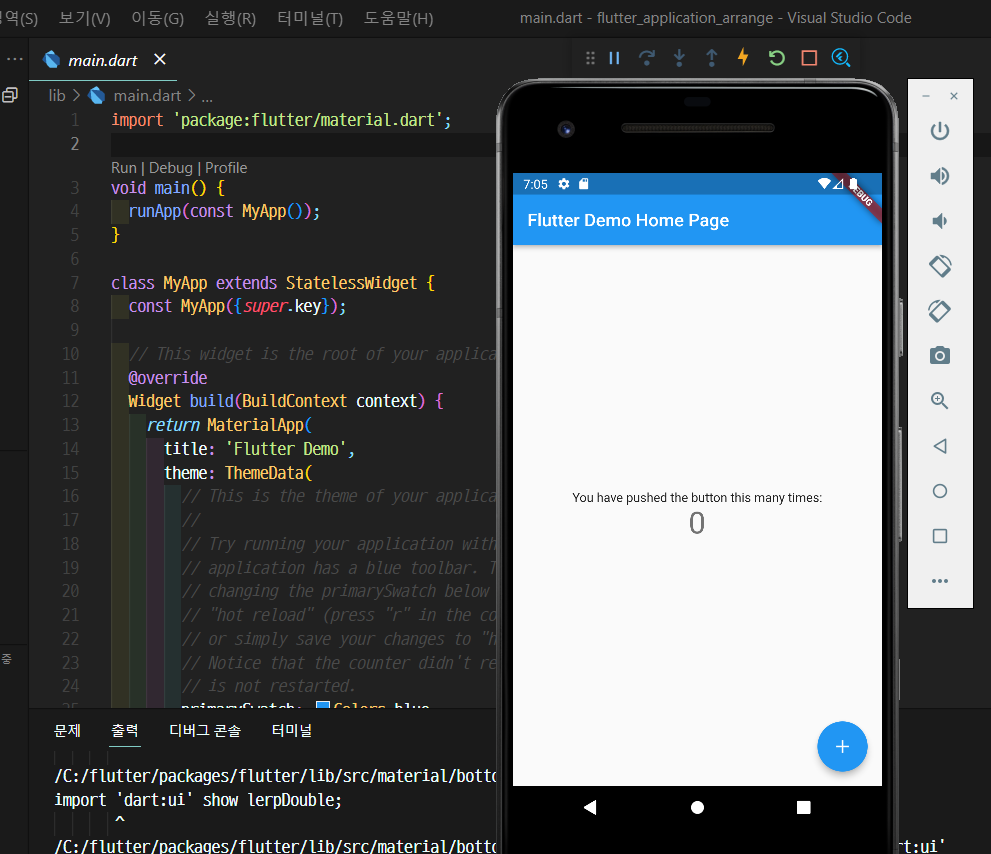Viewport: 991px width, 854px height.
Task: Pause the debug session
Action: pyautogui.click(x=614, y=58)
